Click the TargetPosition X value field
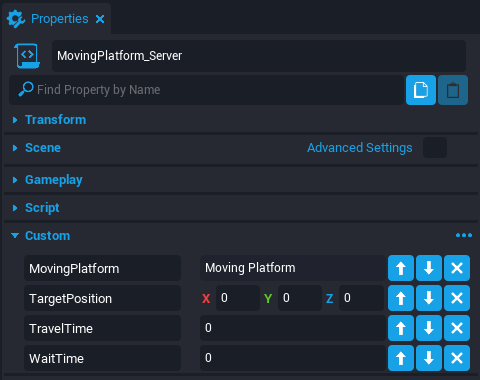The width and height of the screenshot is (480, 380). tap(238, 298)
